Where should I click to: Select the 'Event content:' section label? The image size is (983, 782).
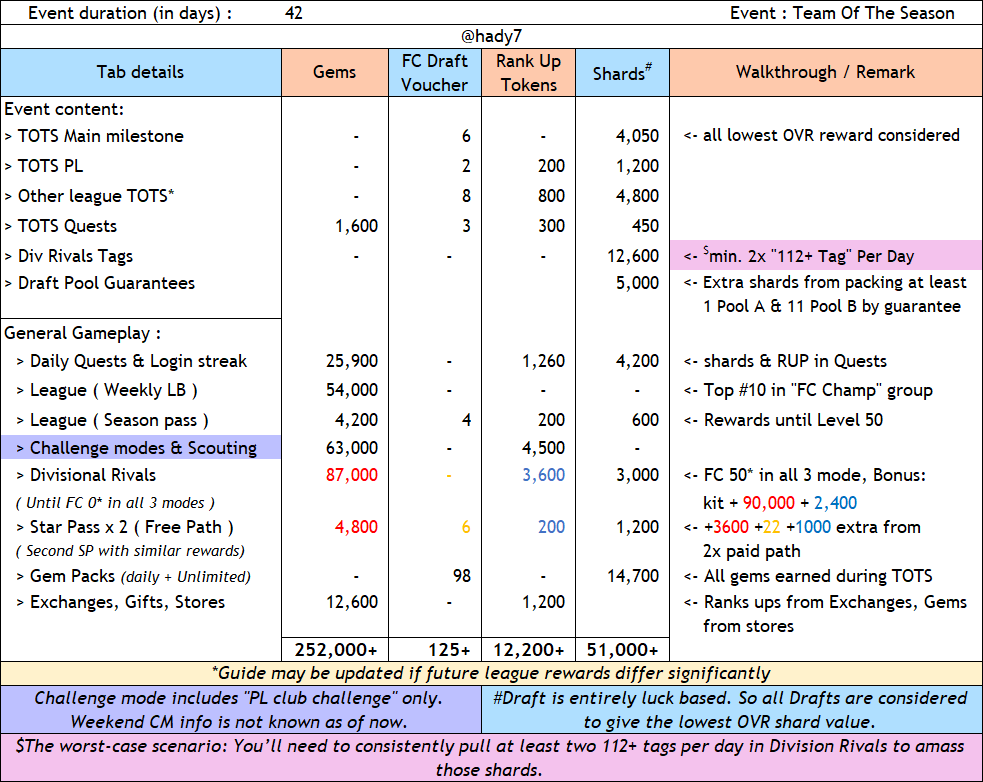click(x=64, y=109)
